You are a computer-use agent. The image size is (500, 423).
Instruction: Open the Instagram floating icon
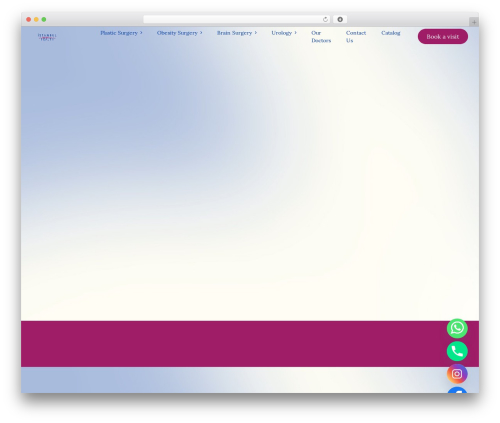[x=457, y=374]
